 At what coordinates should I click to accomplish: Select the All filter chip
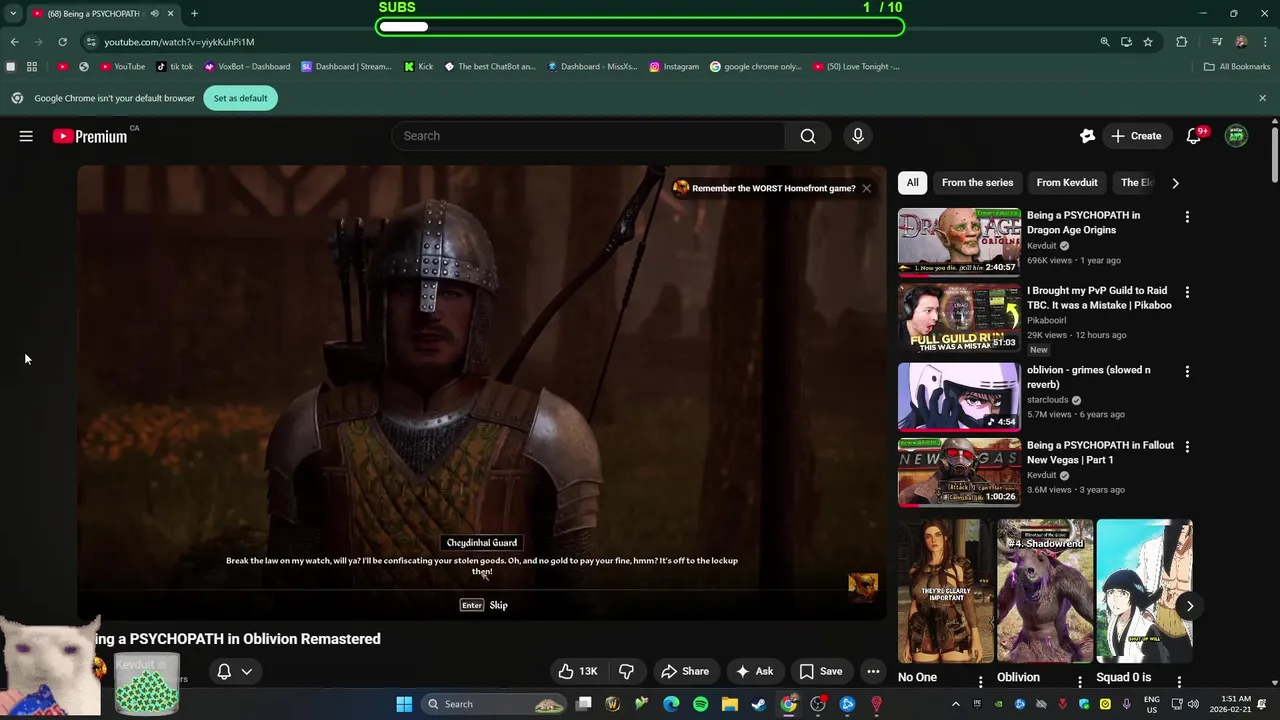coord(912,183)
